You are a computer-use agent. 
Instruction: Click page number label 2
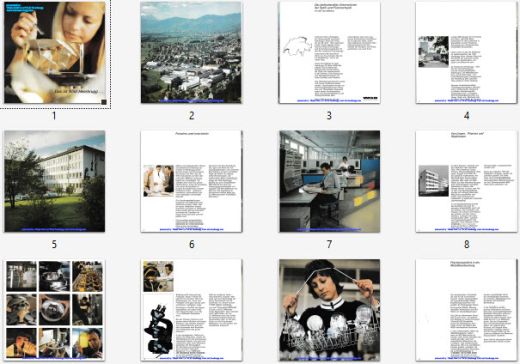pyautogui.click(x=192, y=116)
